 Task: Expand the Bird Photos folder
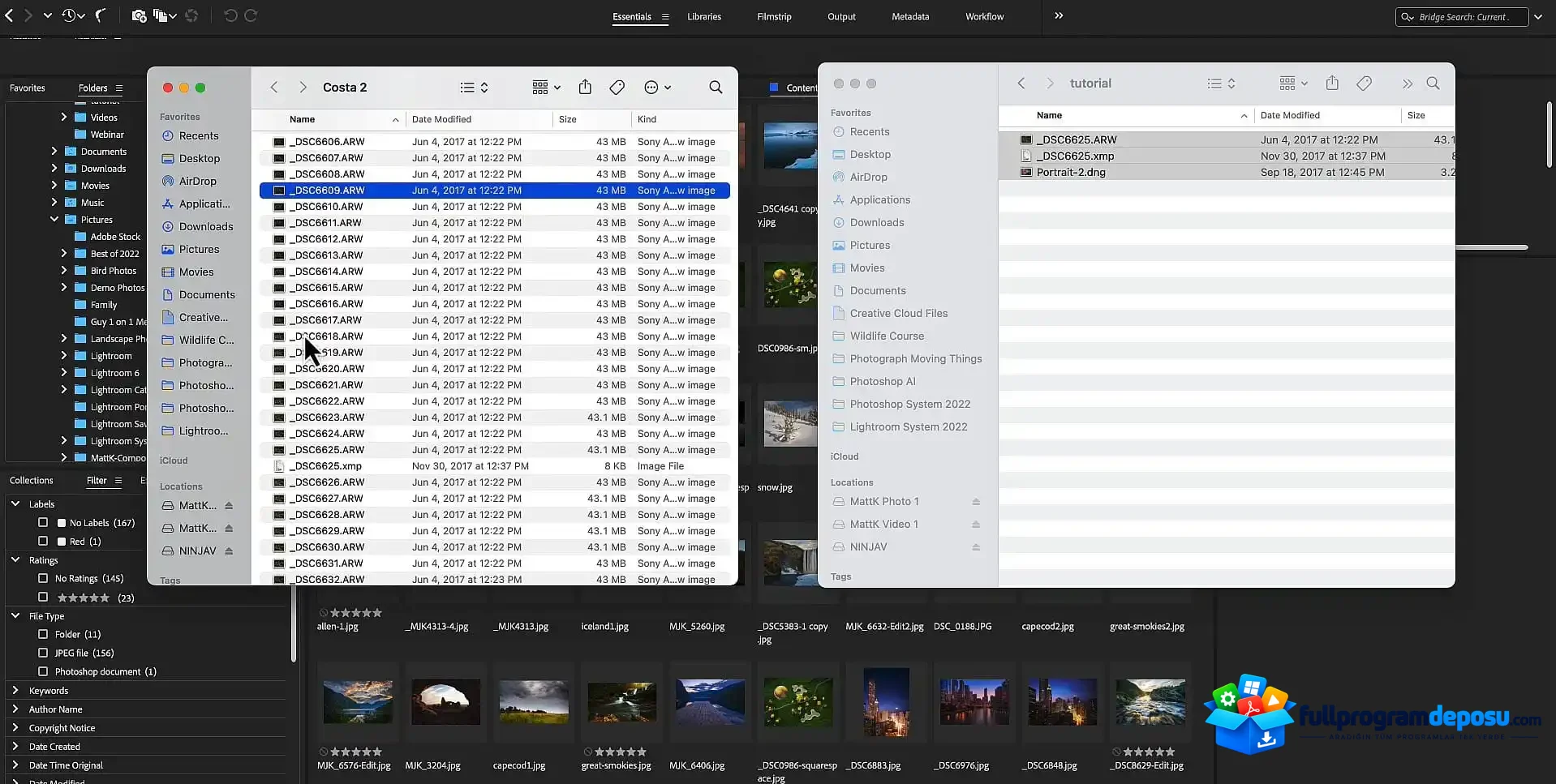click(x=64, y=270)
